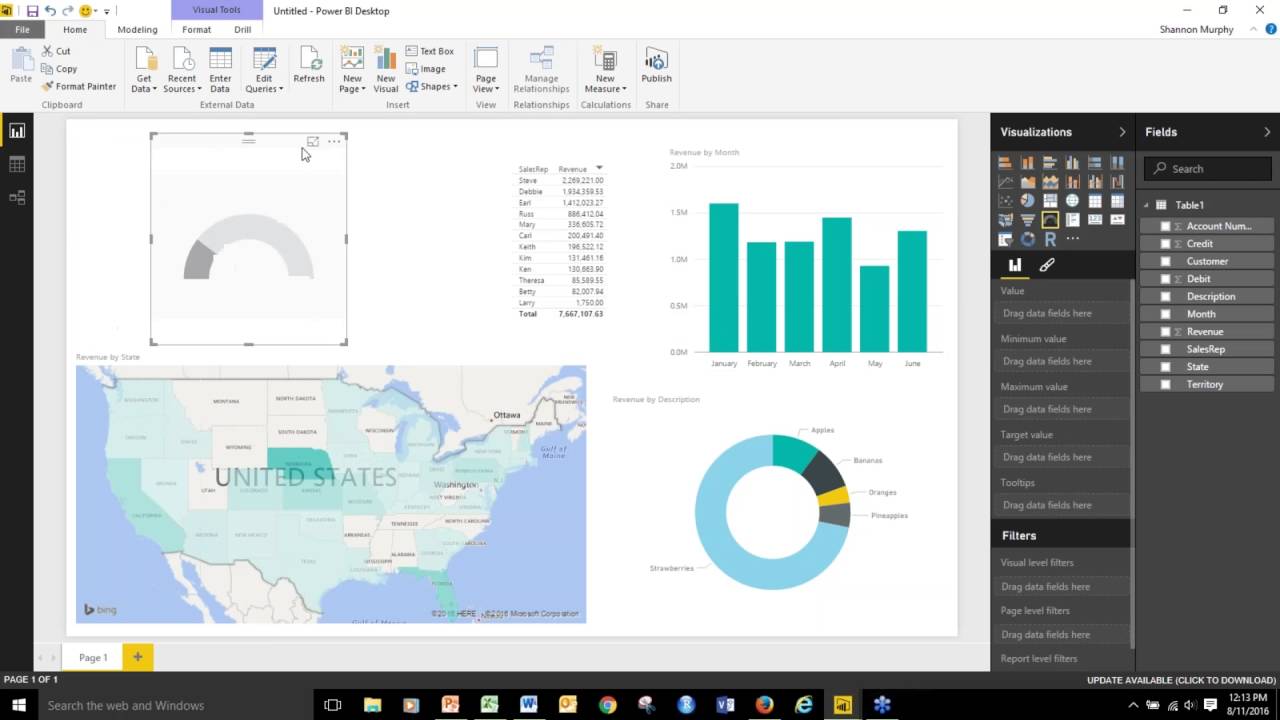Select the stacked bar chart visualization
The width and height of the screenshot is (1280, 720).
(1005, 163)
